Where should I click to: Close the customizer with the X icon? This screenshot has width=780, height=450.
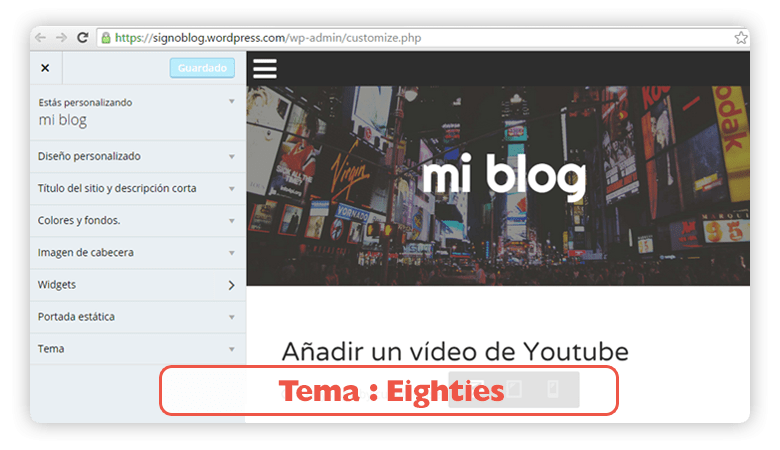(45, 68)
